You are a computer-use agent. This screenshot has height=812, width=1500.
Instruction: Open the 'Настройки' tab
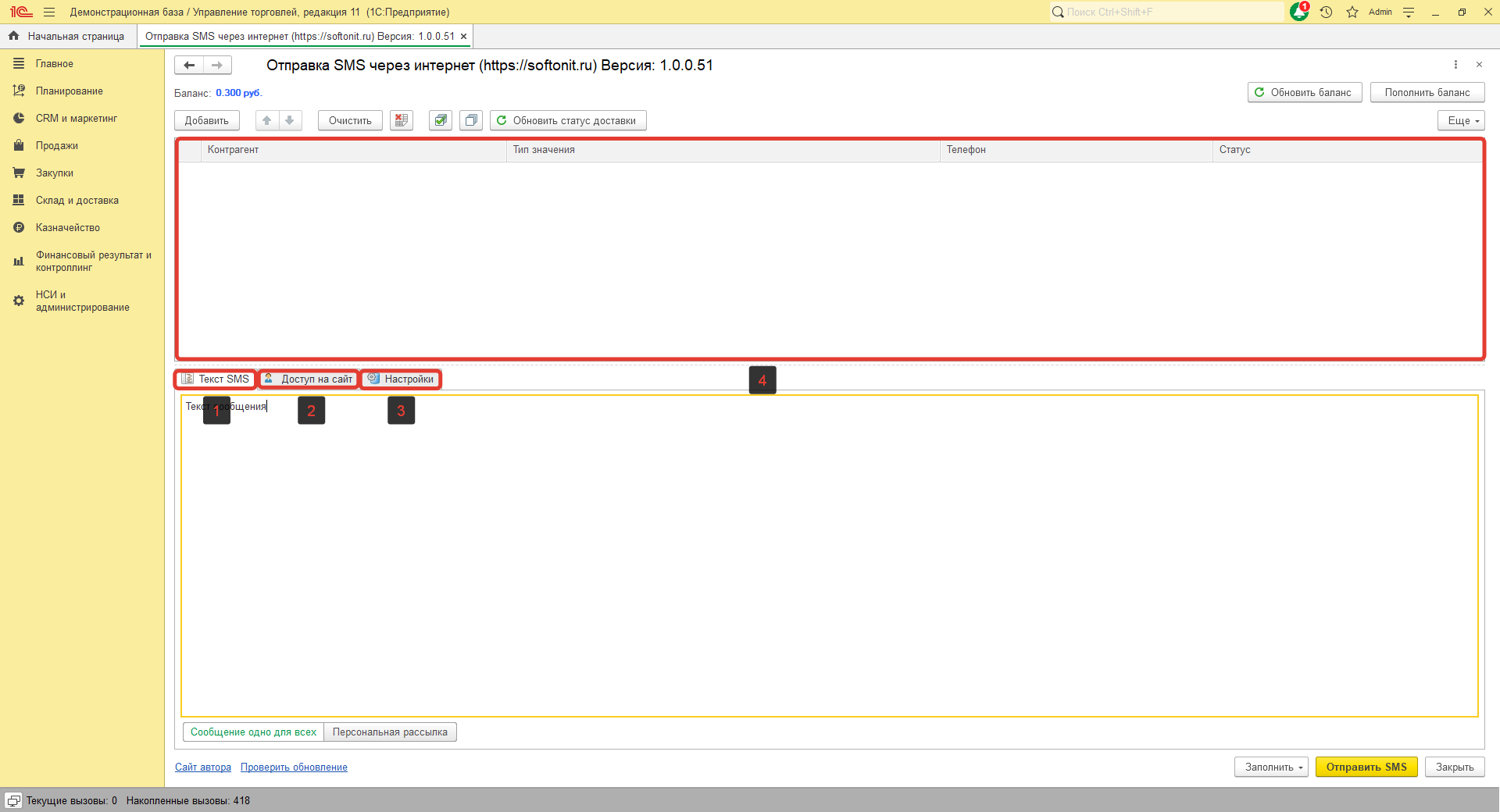pos(402,379)
